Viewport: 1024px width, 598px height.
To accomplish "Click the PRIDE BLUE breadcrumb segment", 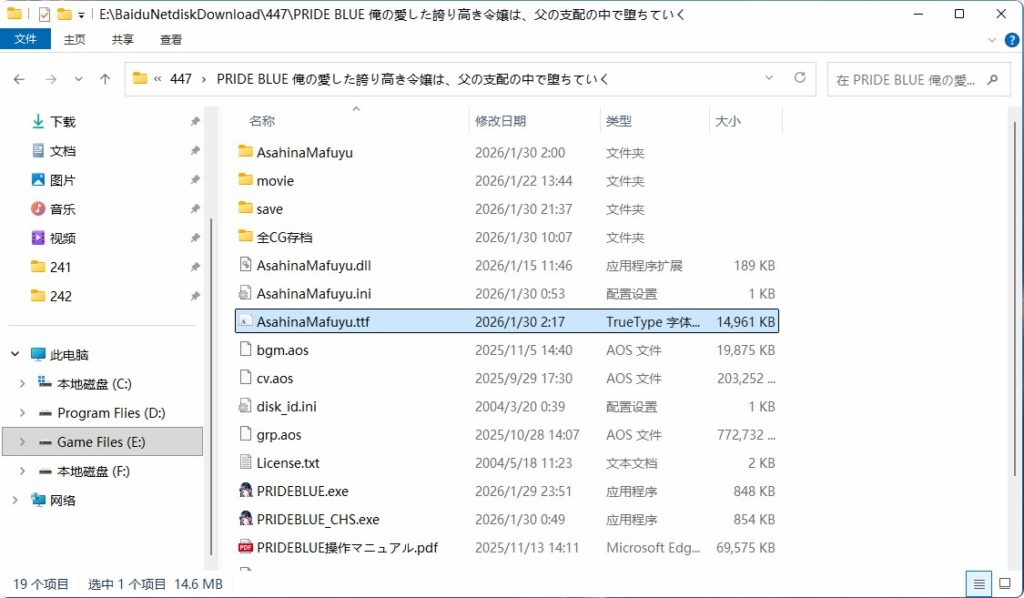I will [x=412, y=79].
